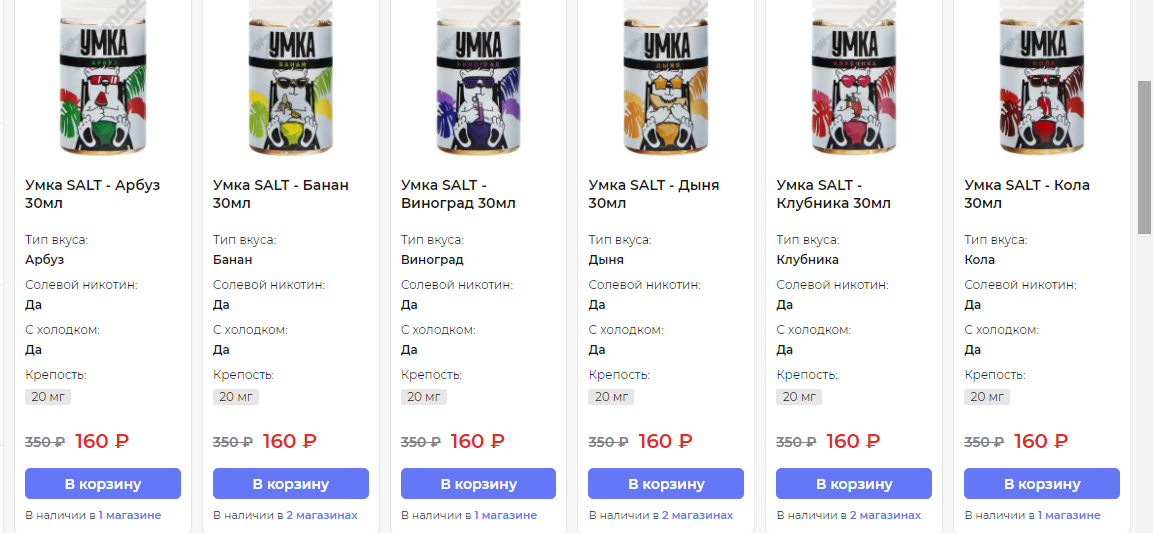This screenshot has height=533, width=1153.
Task: Add Умка SALT Клубника to cart
Action: point(854,484)
